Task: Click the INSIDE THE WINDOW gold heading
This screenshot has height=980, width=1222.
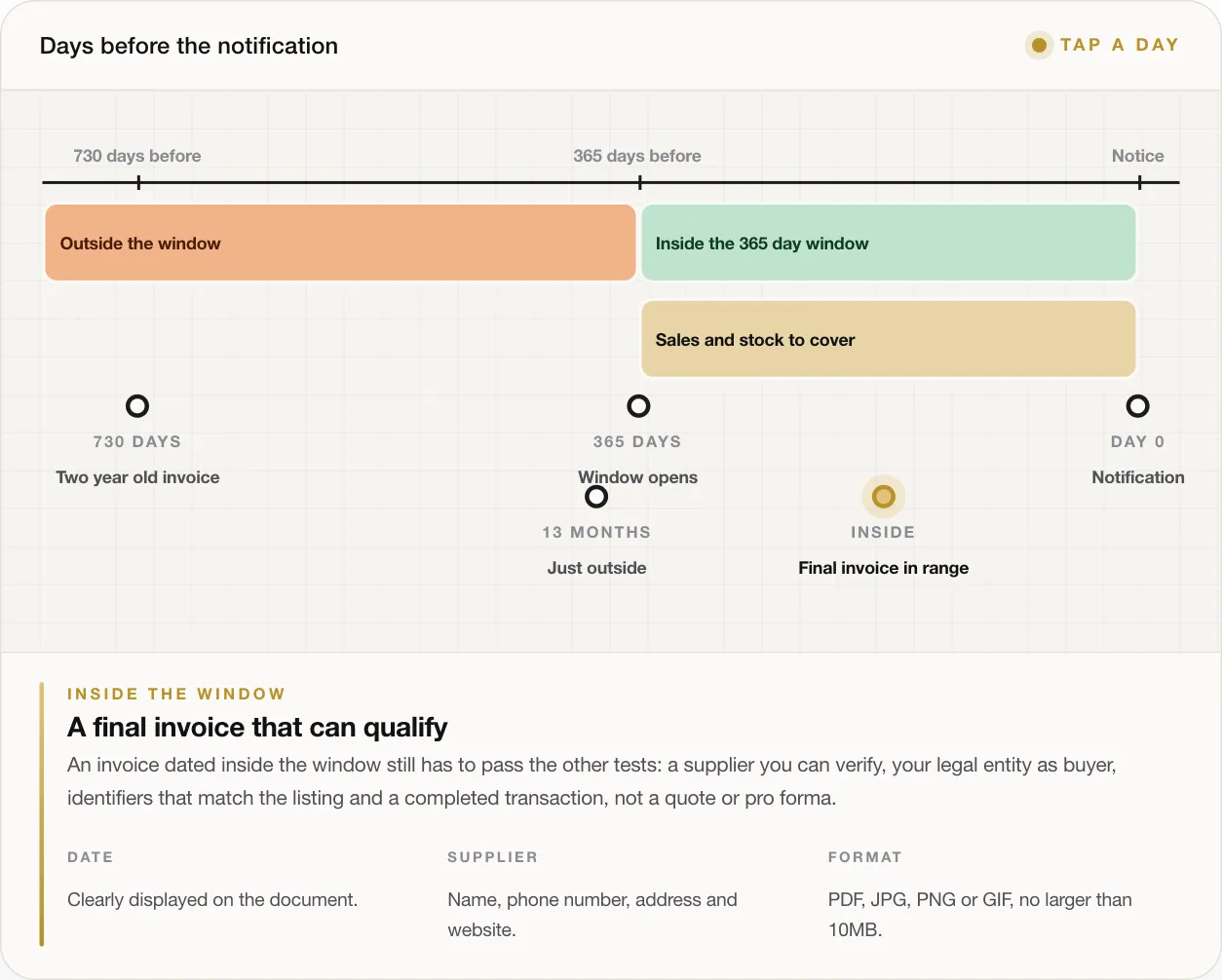Action: point(176,694)
